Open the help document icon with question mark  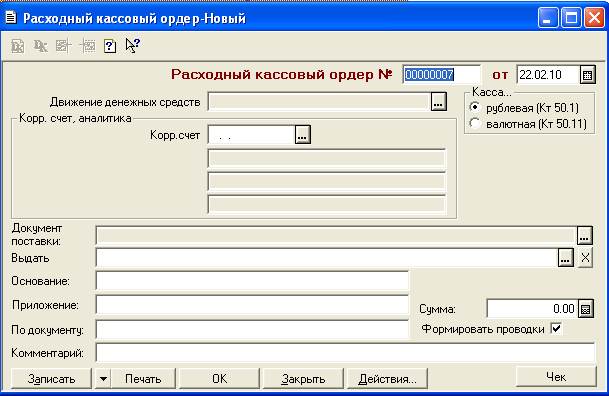[110, 46]
